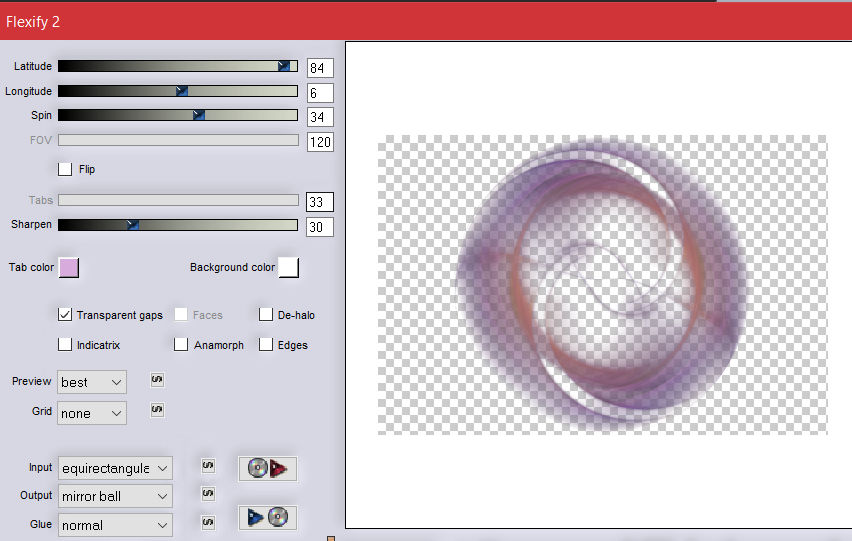Image resolution: width=852 pixels, height=541 pixels.
Task: Open the Grid dropdown set to none
Action: tap(92, 413)
